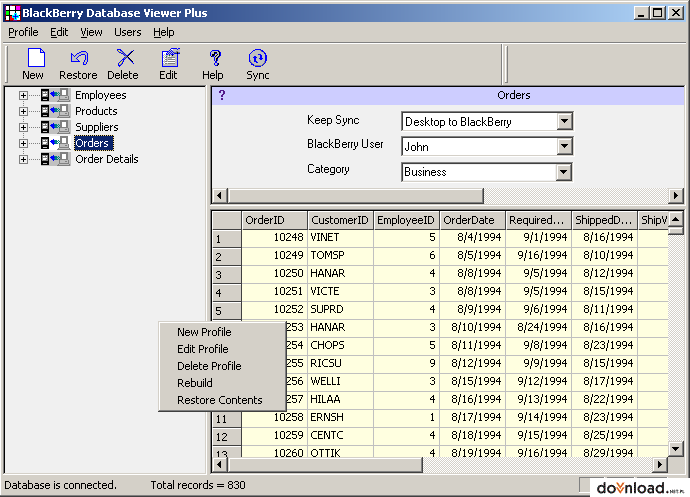Image resolution: width=690 pixels, height=497 pixels.
Task: Click the settings panel's horizontal scrollbar thumb
Action: click(x=356, y=195)
